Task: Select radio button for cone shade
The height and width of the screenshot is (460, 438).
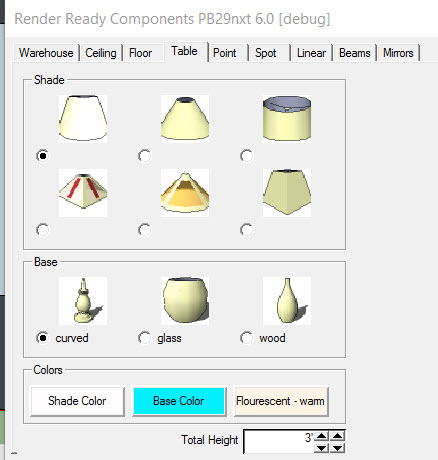Action: (x=144, y=156)
